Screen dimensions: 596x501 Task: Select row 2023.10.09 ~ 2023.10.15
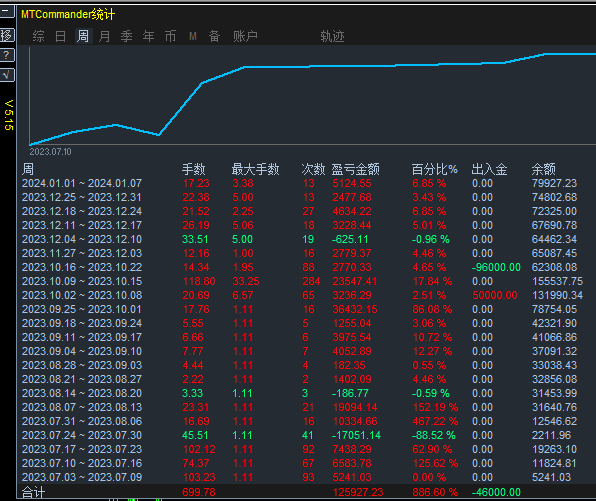coord(302,281)
